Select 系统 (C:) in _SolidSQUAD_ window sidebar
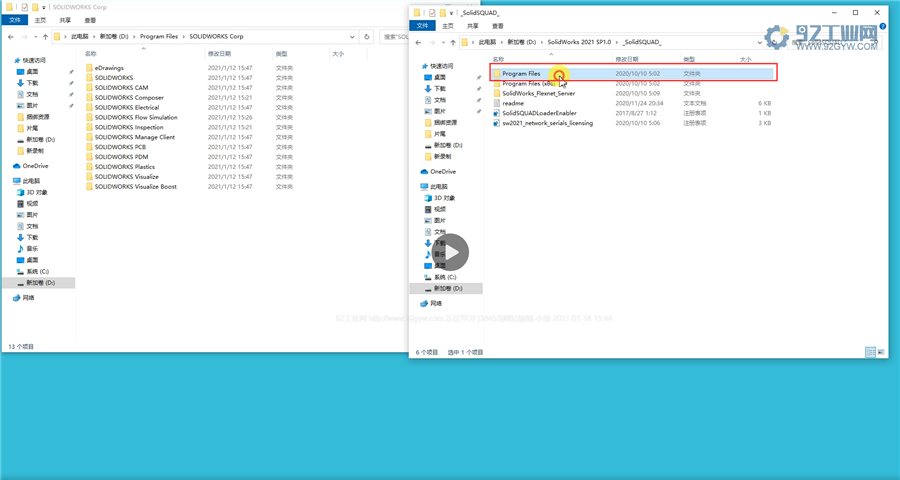Image resolution: width=900 pixels, height=480 pixels. tap(441, 277)
